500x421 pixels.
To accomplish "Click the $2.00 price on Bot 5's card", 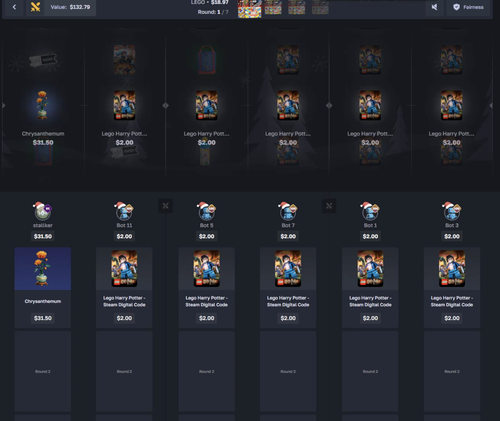I will [206, 318].
